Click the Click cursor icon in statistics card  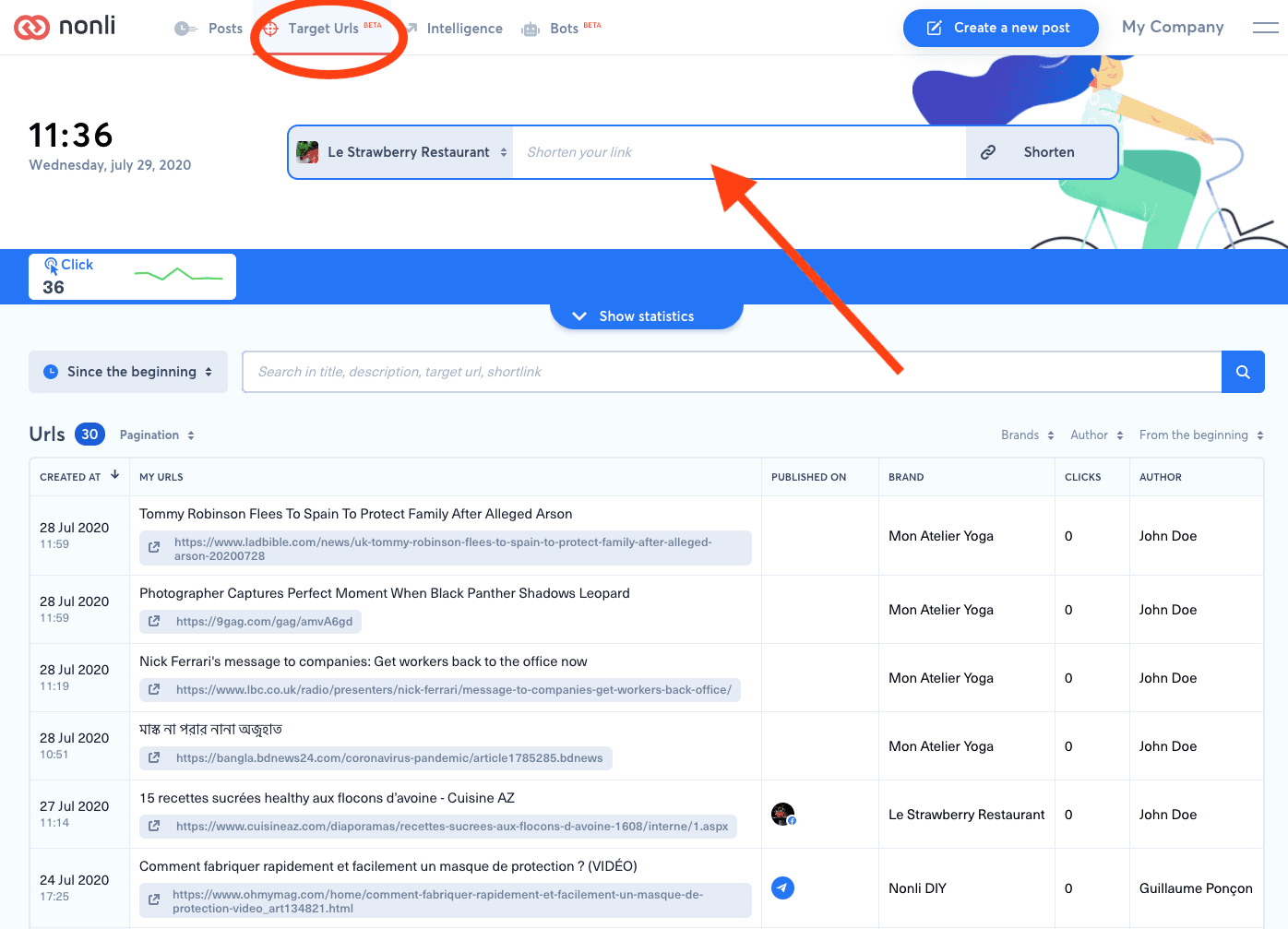[52, 266]
